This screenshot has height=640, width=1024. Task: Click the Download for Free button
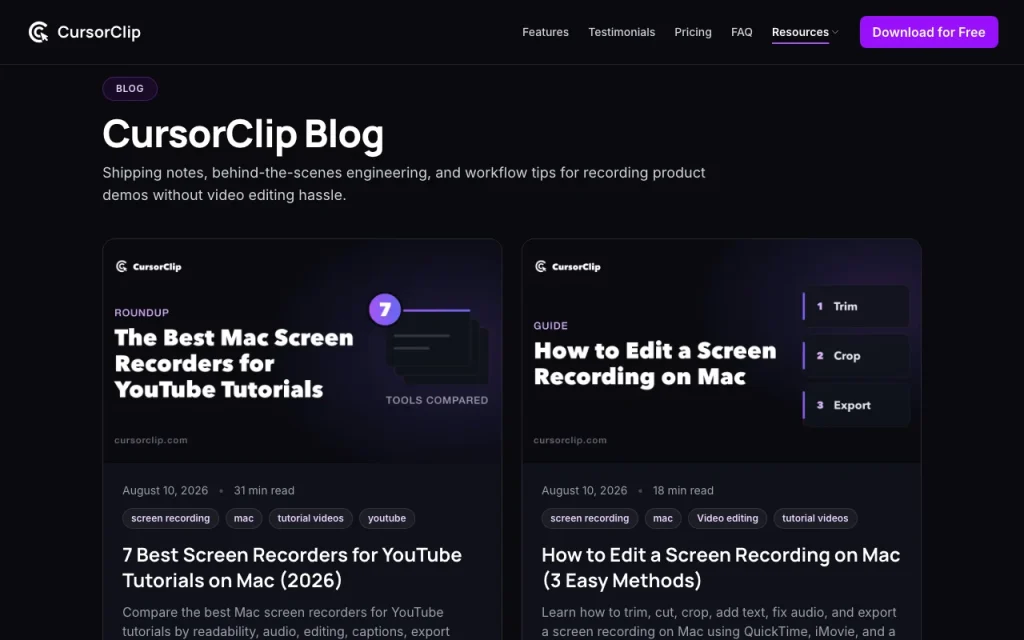(929, 32)
